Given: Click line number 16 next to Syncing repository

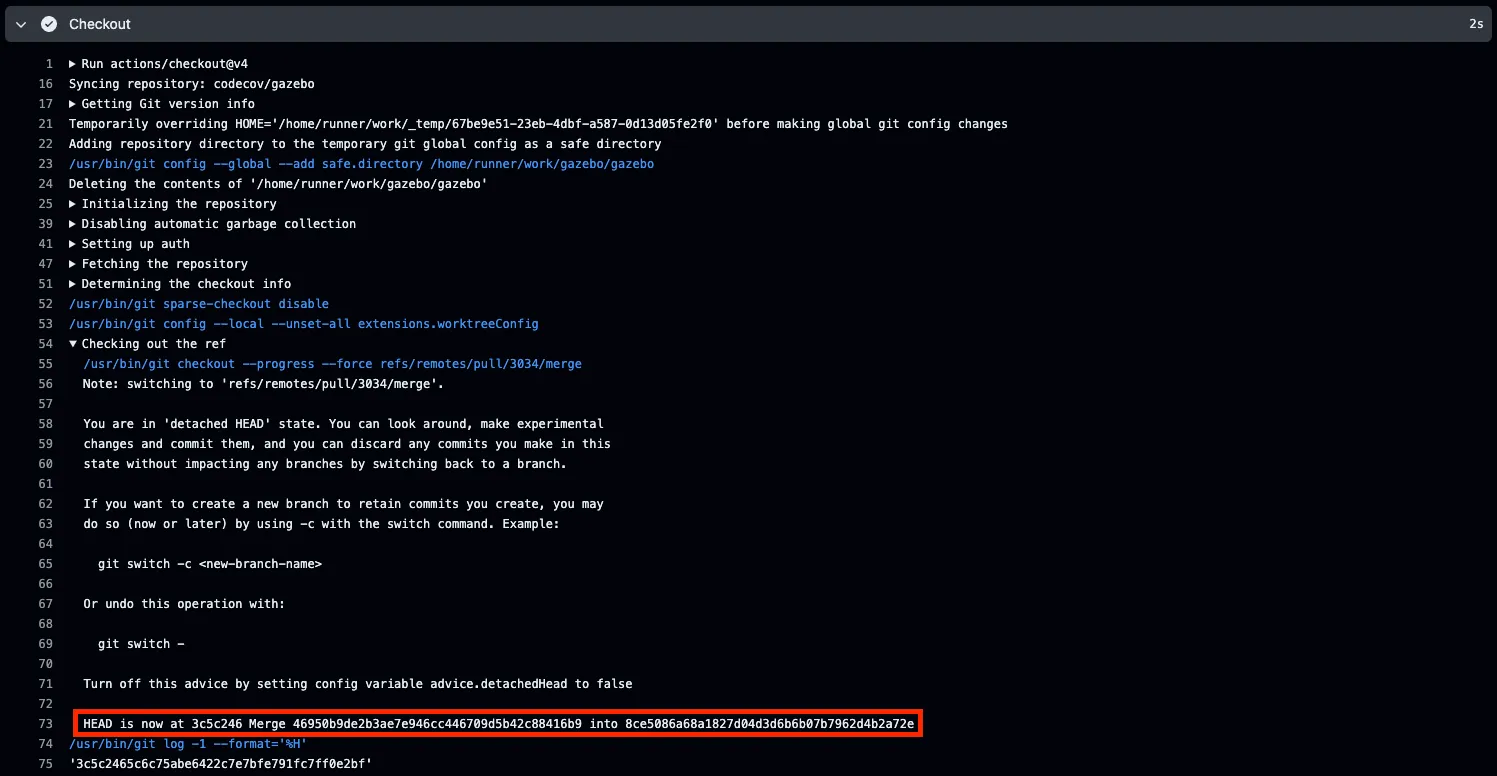Looking at the screenshot, I should (45, 83).
